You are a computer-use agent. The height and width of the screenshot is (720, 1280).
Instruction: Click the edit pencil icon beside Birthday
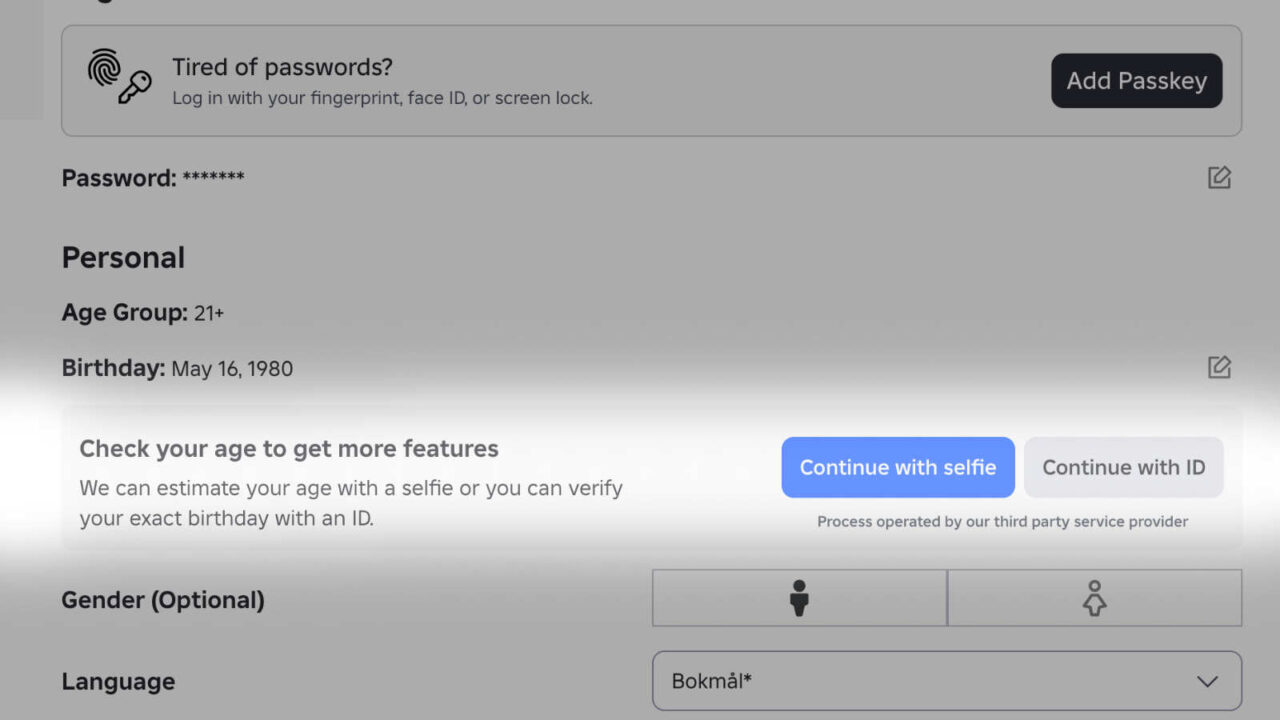(1218, 367)
